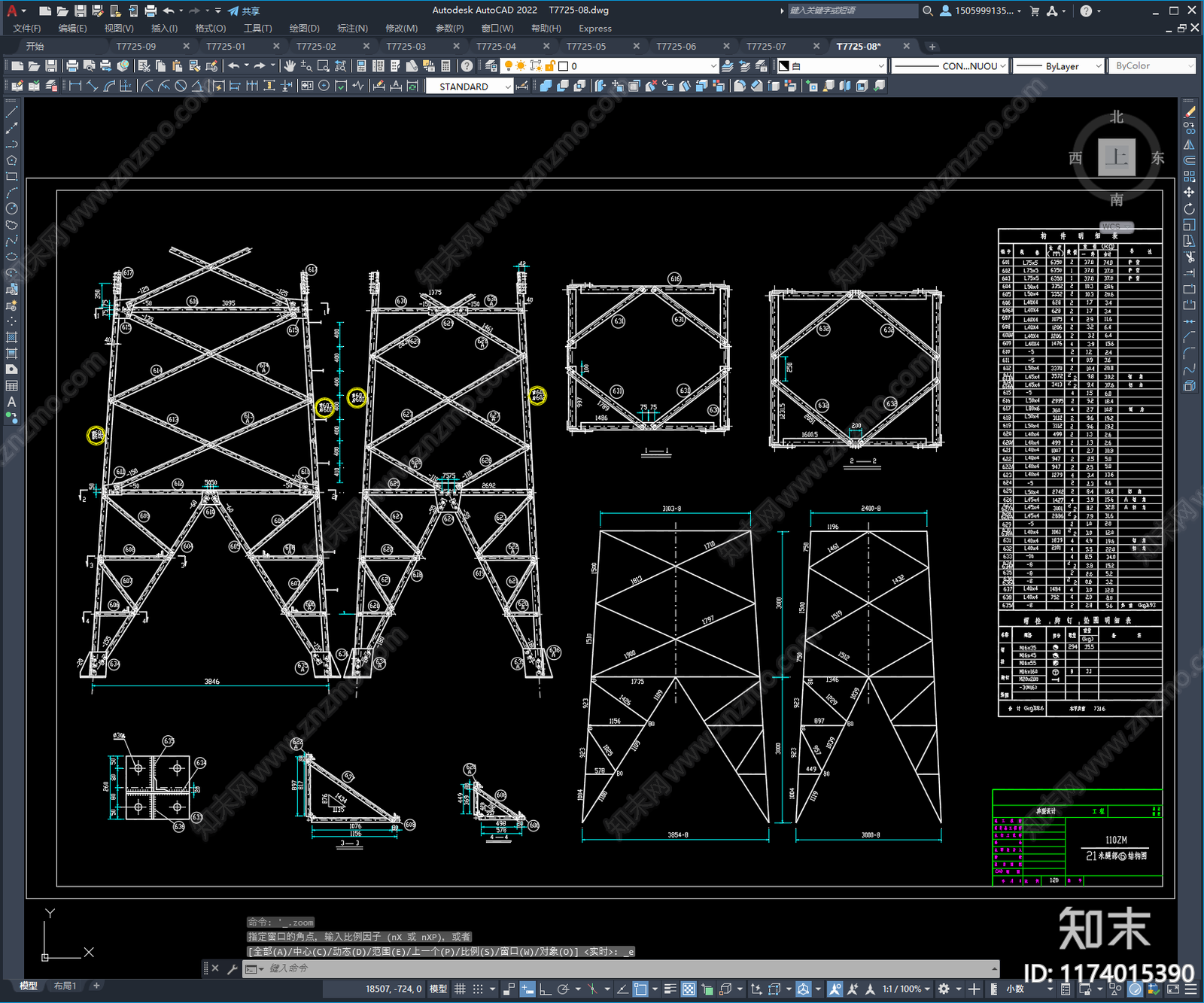Click the 共享 share button
Viewport: 1204px width, 1003px height.
(x=245, y=11)
